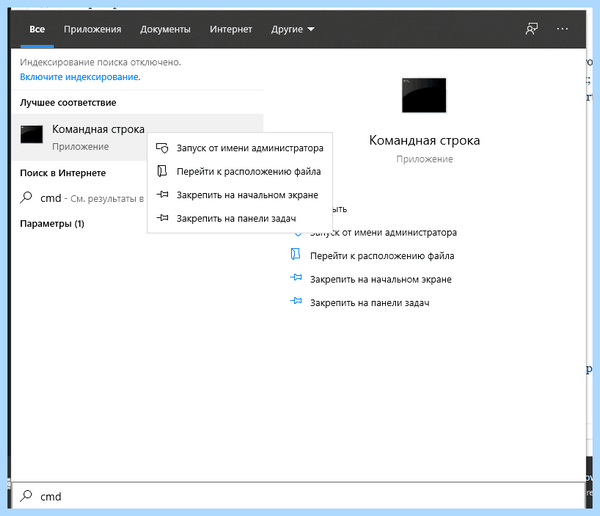Choose Закрепить на панели задач in context menu

[240, 218]
